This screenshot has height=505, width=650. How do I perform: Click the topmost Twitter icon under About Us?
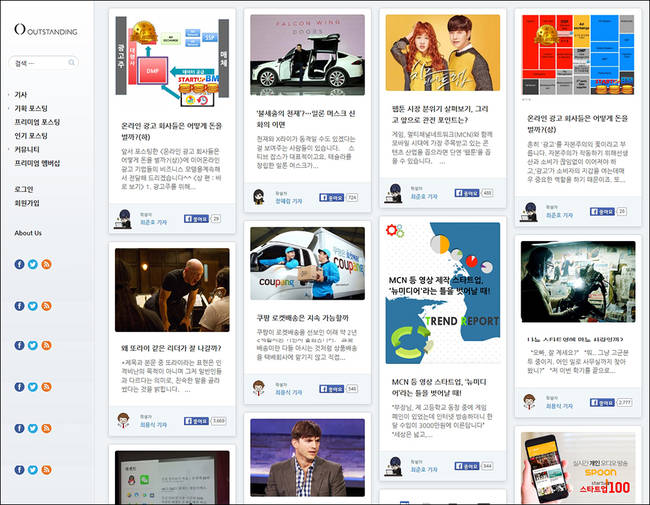(x=32, y=264)
